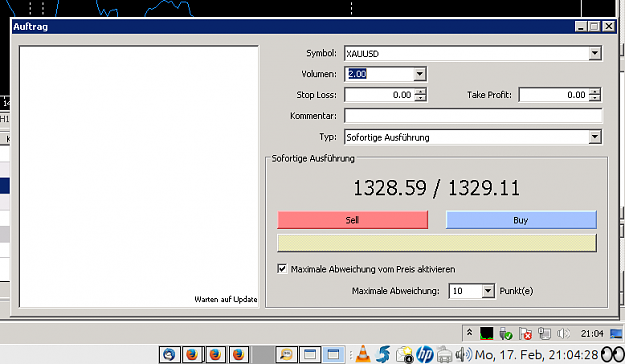Open the Thunderbird taskbar entry
This screenshot has width=625, height=364.
tap(169, 354)
